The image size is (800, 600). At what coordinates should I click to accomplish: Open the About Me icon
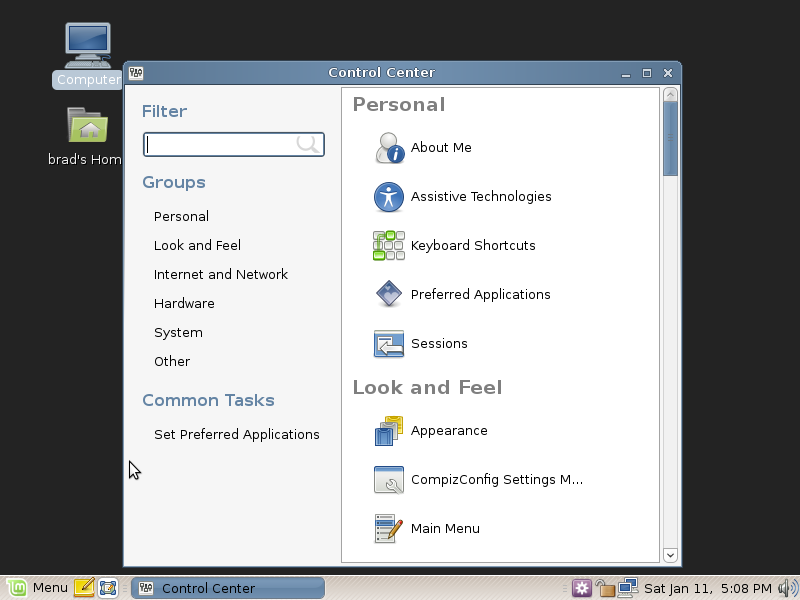tap(389, 148)
